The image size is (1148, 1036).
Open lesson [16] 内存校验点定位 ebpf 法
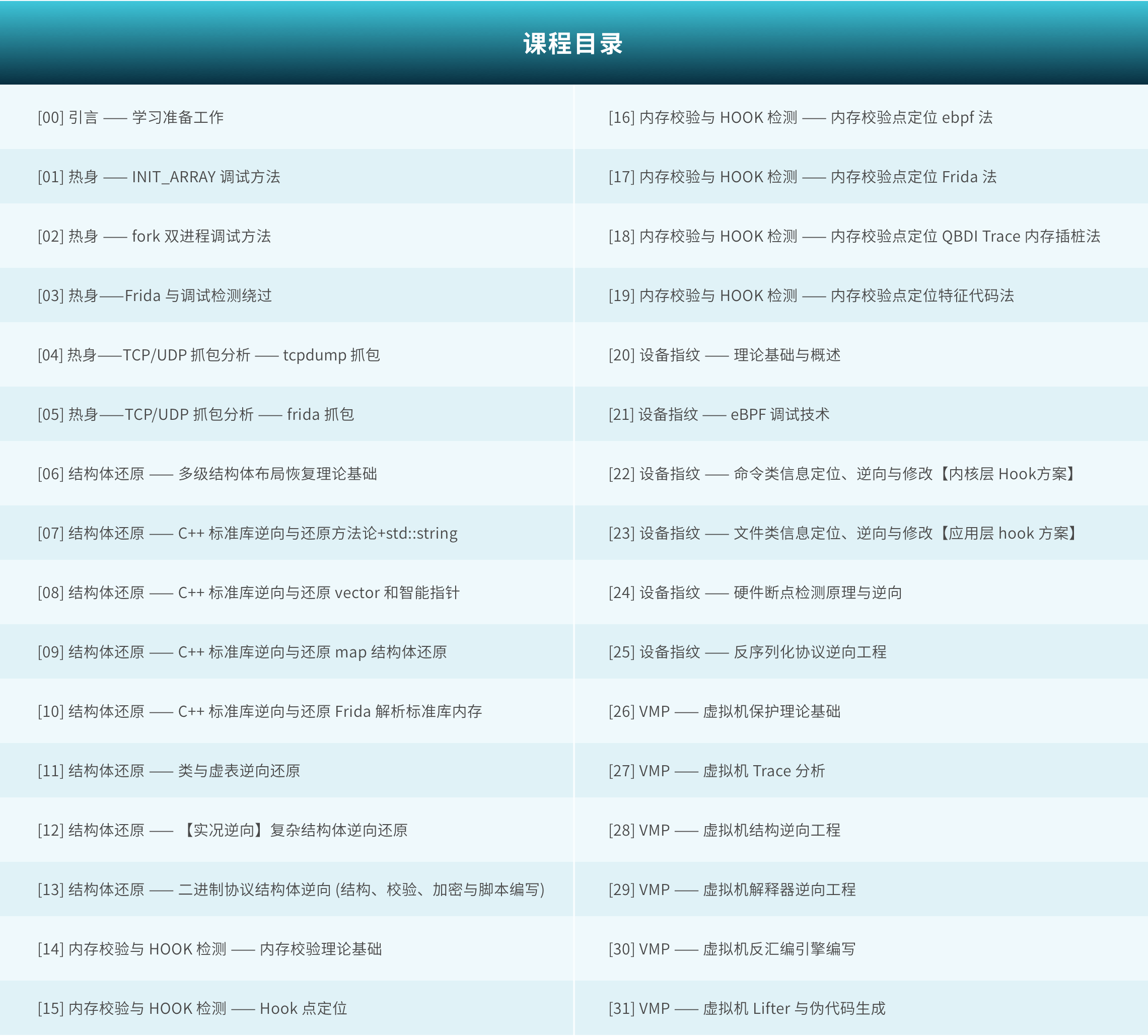coord(800,118)
